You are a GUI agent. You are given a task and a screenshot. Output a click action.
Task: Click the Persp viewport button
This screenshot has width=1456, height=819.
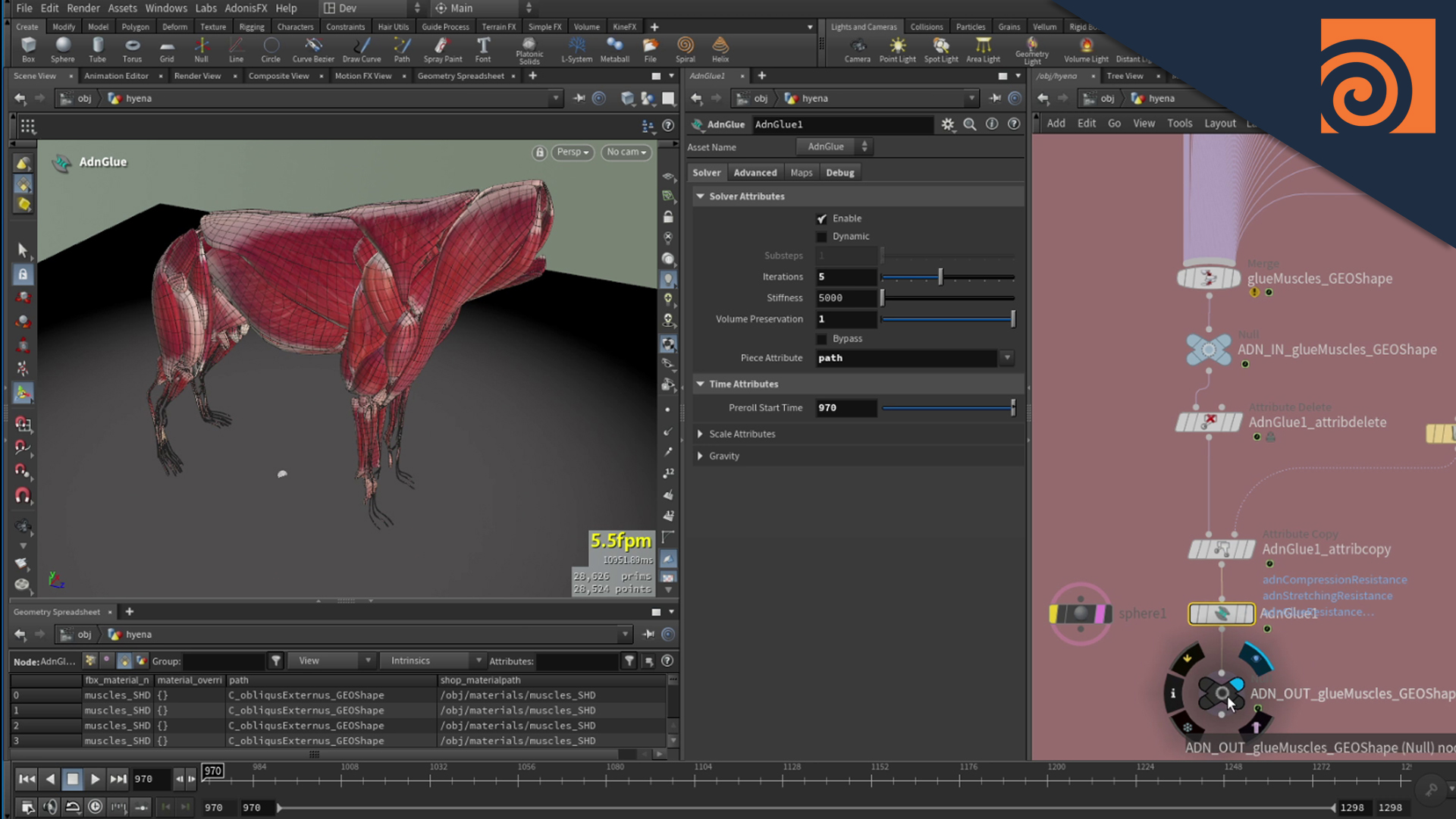click(572, 152)
